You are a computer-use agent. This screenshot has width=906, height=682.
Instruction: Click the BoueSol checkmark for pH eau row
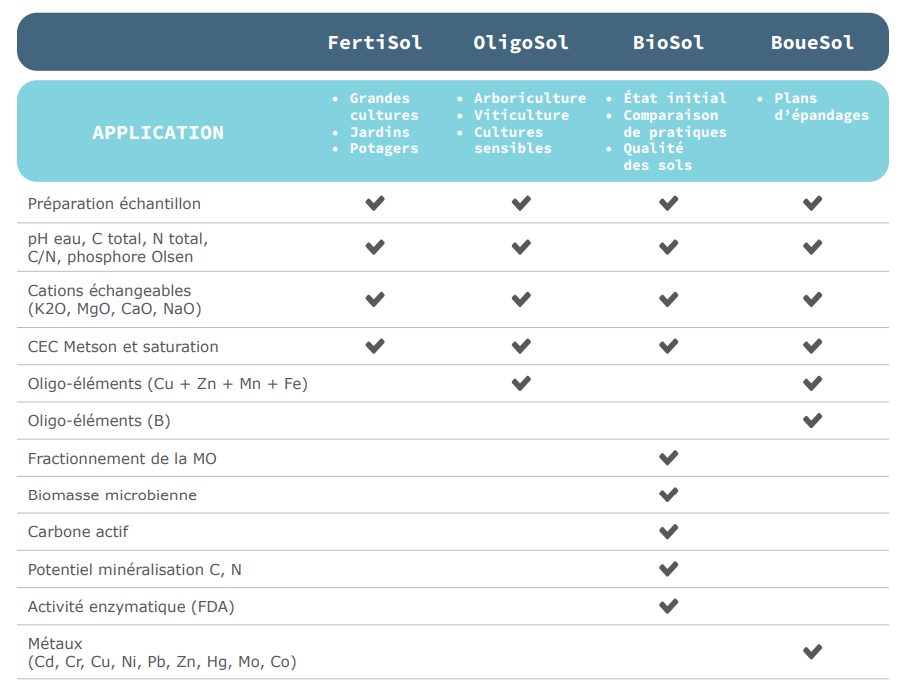tap(813, 247)
